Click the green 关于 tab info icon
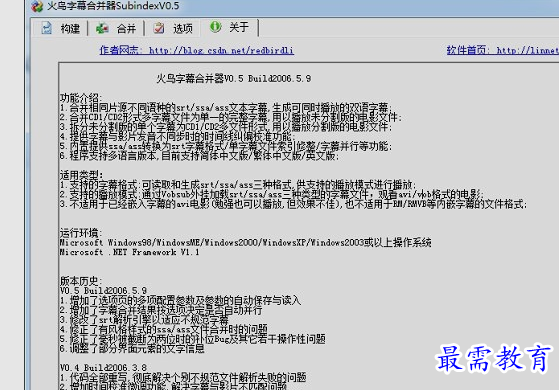 (x=215, y=26)
